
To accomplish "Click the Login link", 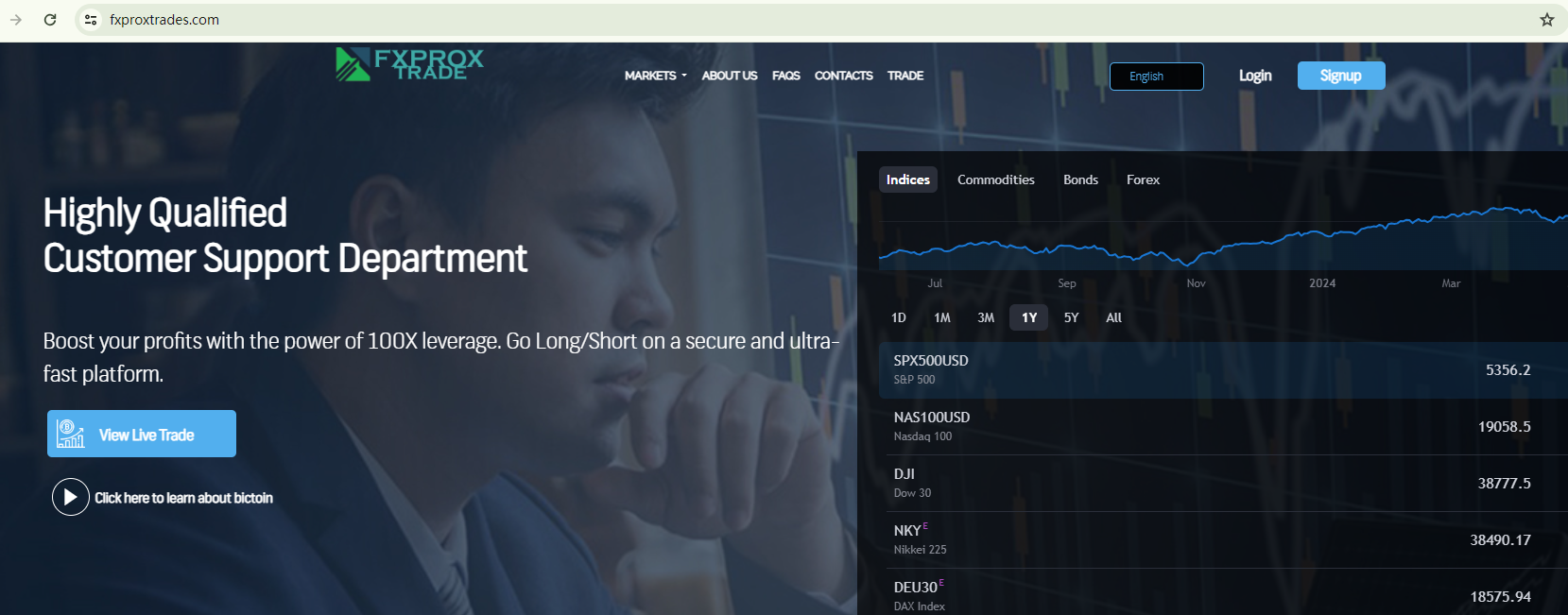I will 1255,76.
